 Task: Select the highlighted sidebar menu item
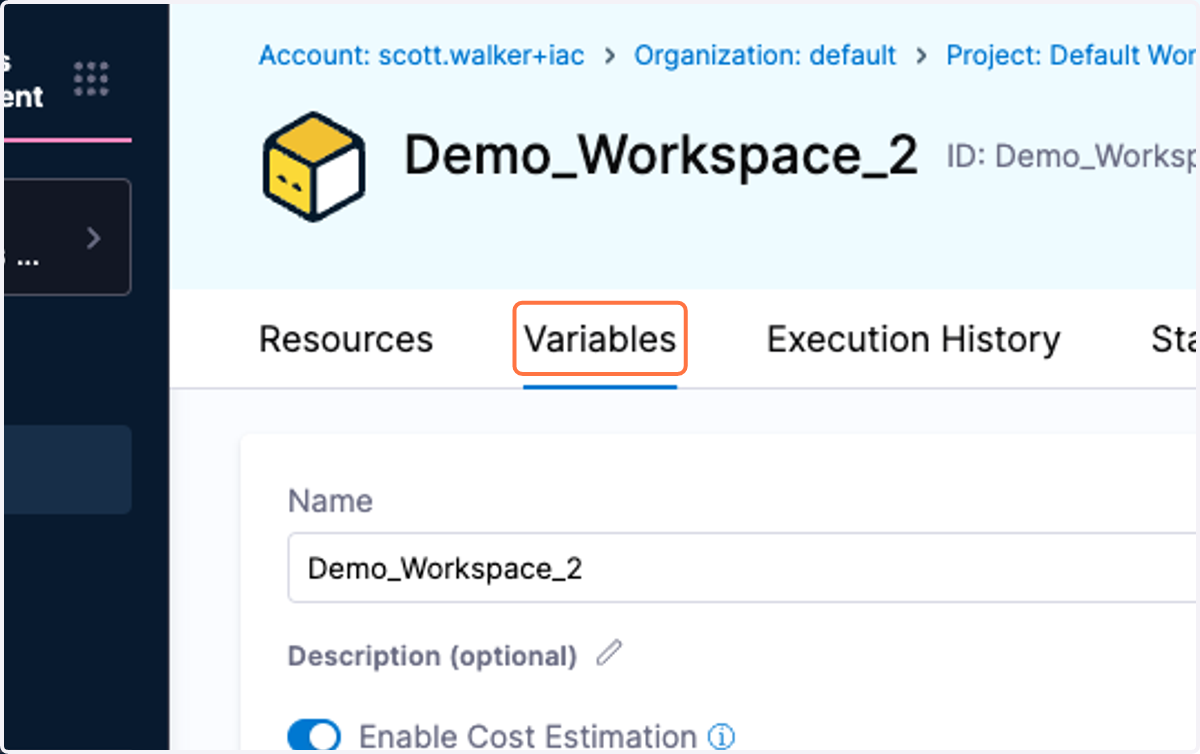[x=66, y=469]
